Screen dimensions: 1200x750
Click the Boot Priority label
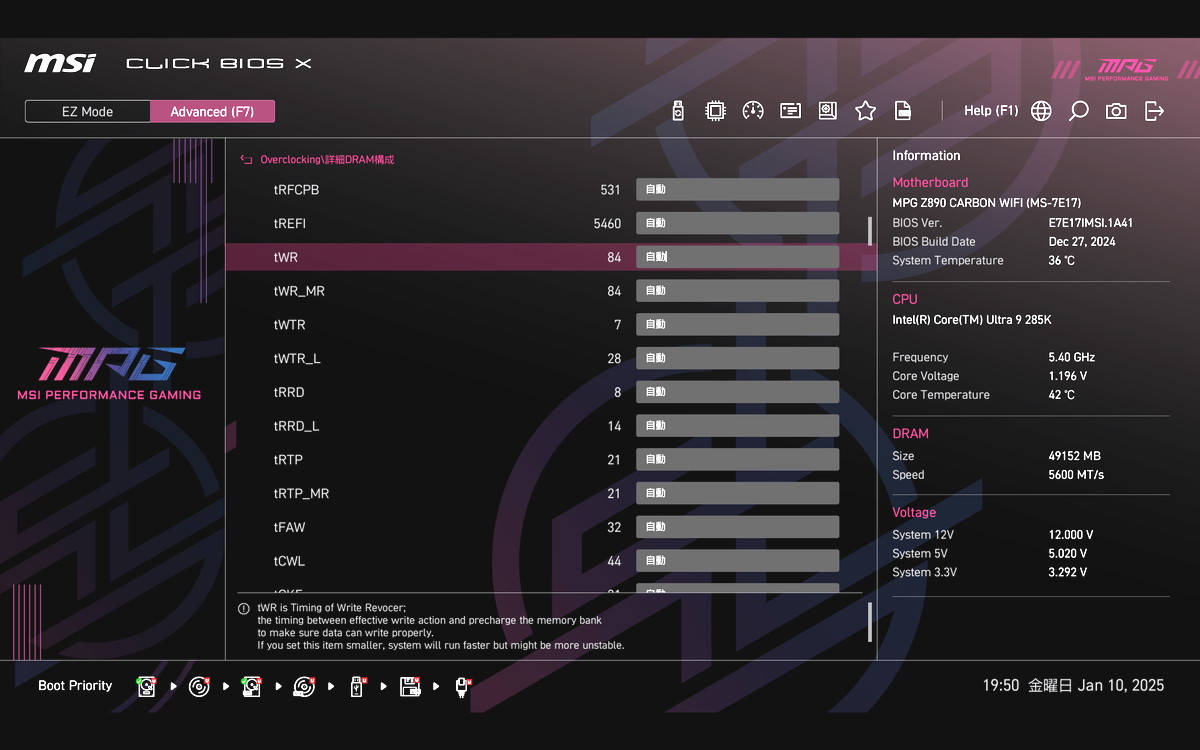[75, 686]
